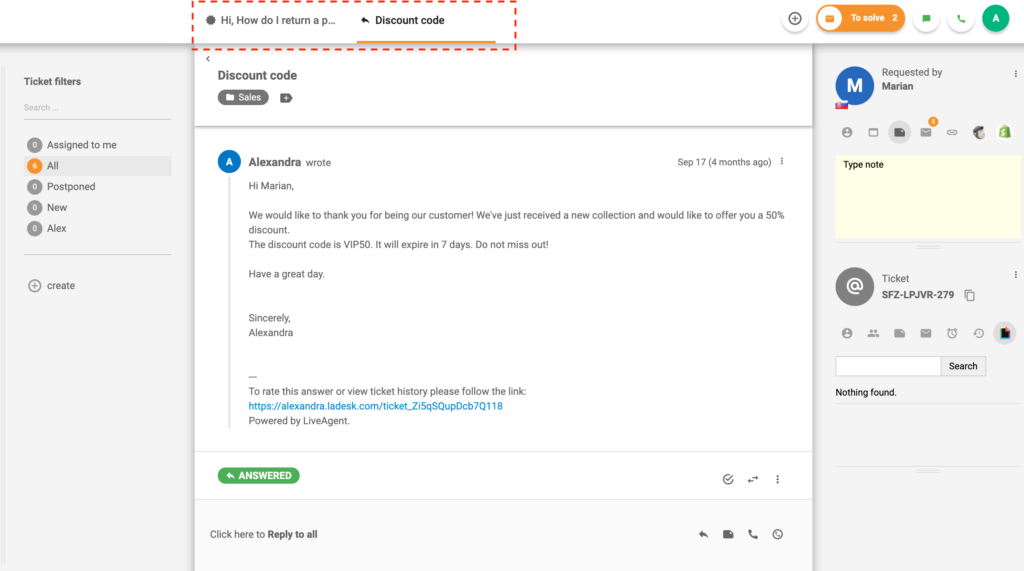Screen dimensions: 1024x571
Task: Open the Requested by panel options menu
Action: (x=1015, y=74)
